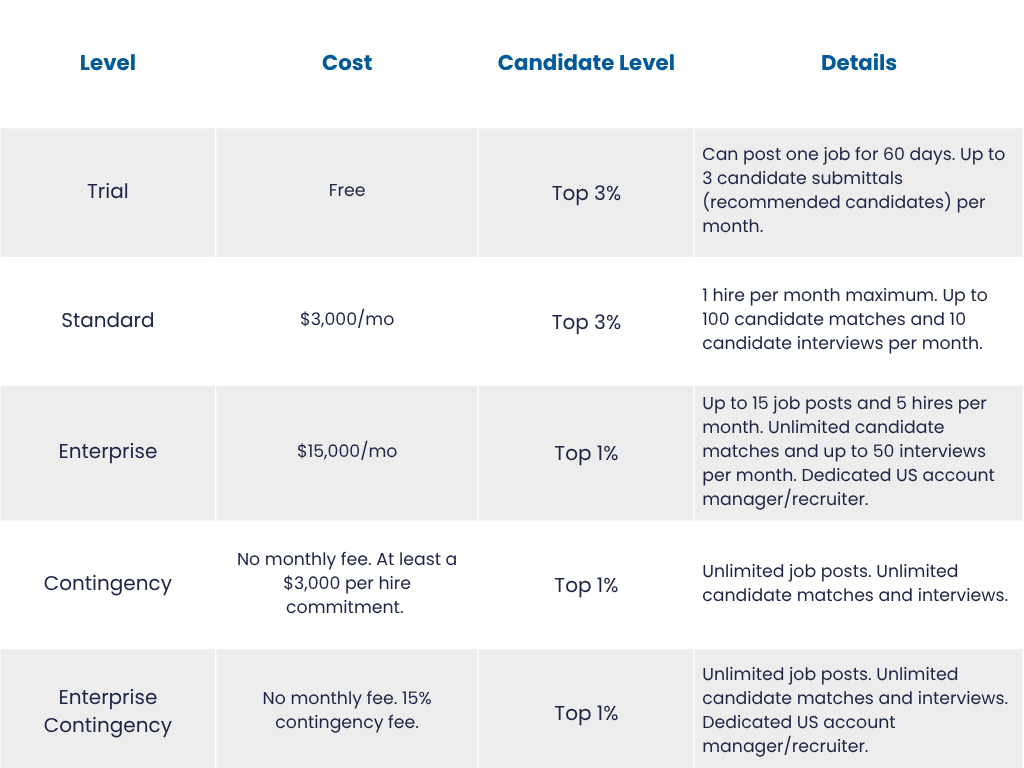Select the Contingency level cell
The height and width of the screenshot is (768, 1024).
108,583
